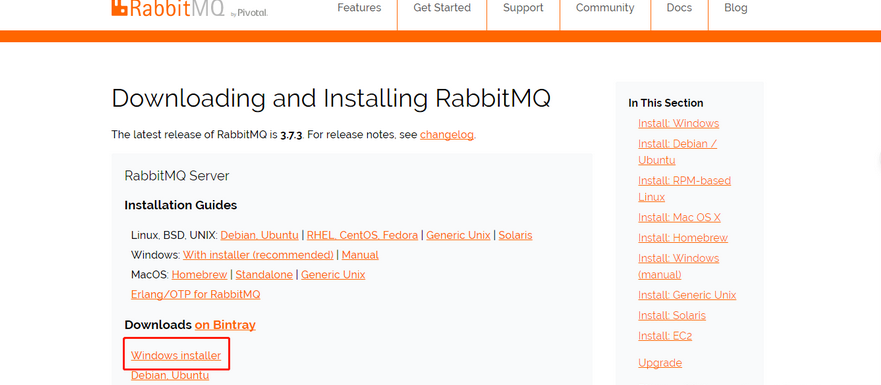The width and height of the screenshot is (881, 385).
Task: Open sidebar Install: Solaris link
Action: click(671, 315)
